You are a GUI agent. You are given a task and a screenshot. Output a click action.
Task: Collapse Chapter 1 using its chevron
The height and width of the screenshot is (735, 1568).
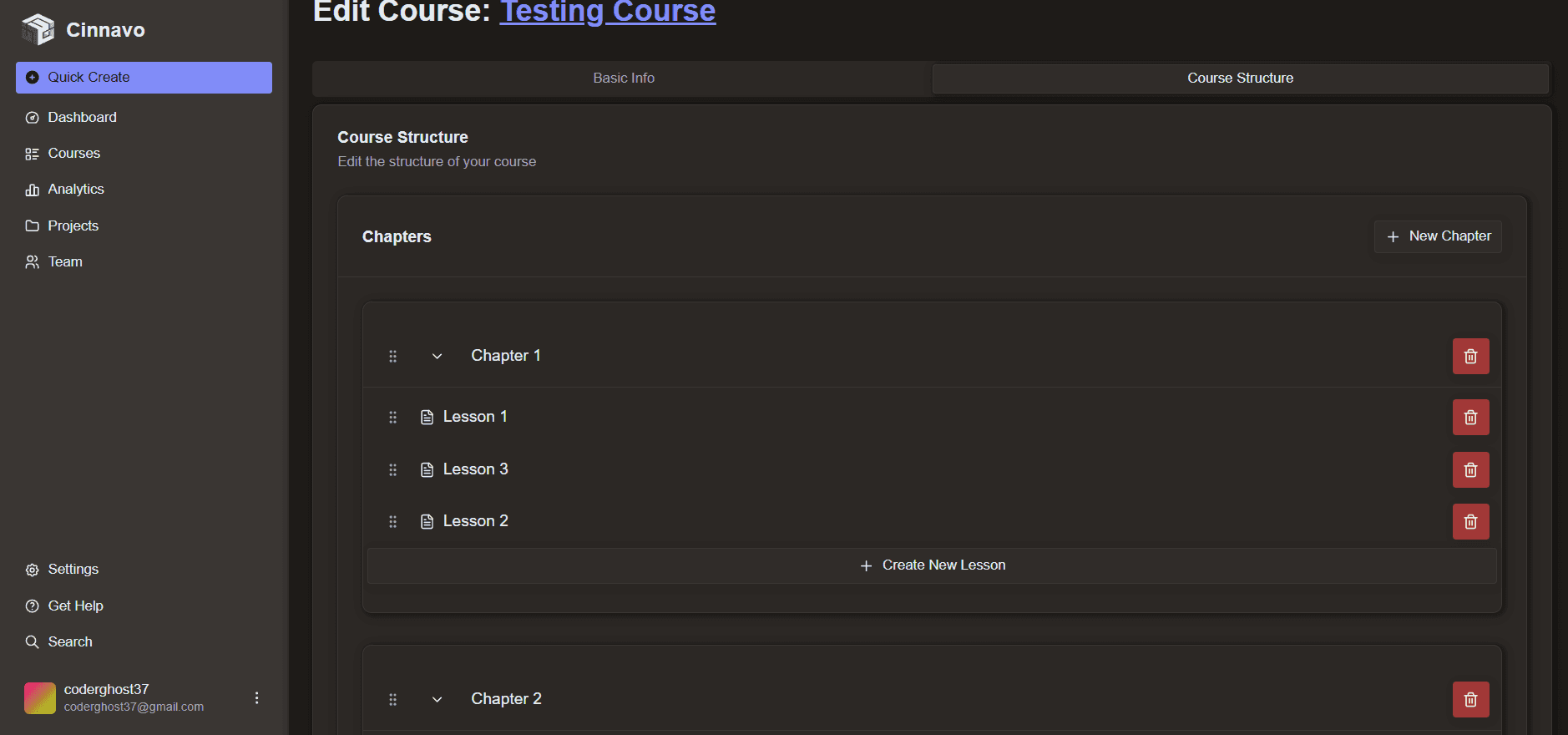pos(437,357)
